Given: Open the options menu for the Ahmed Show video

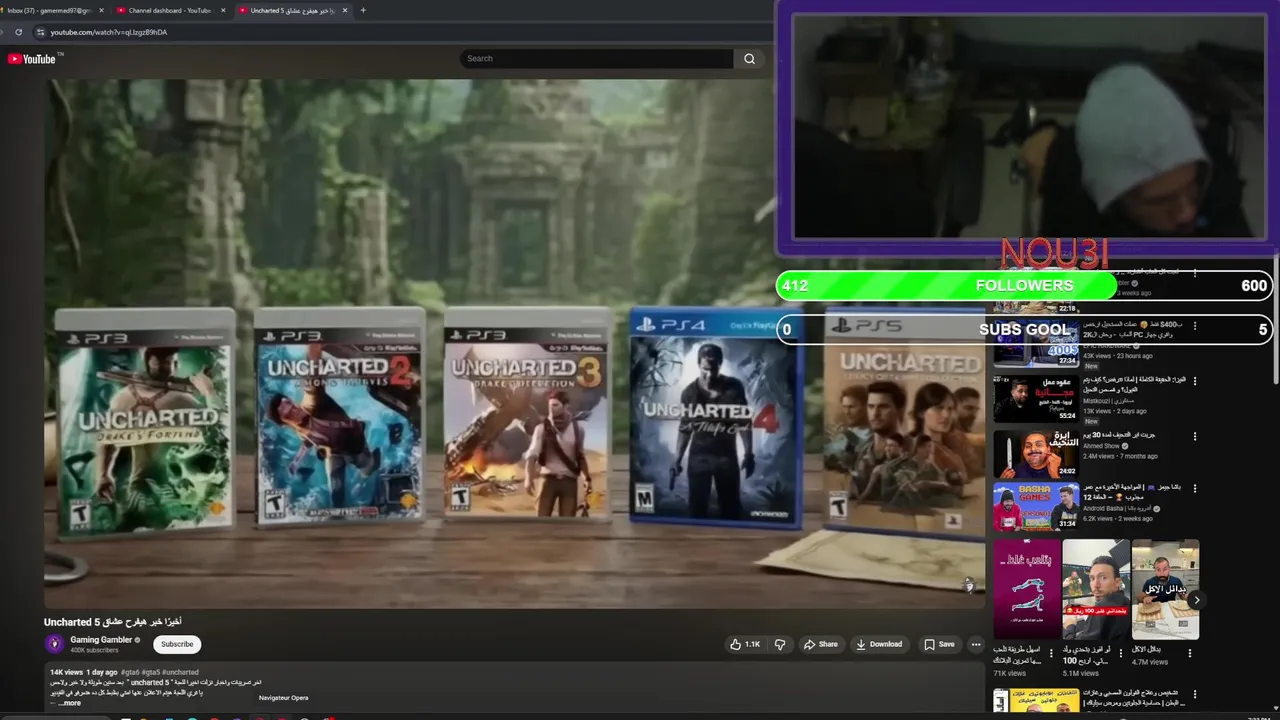Looking at the screenshot, I should [1195, 437].
